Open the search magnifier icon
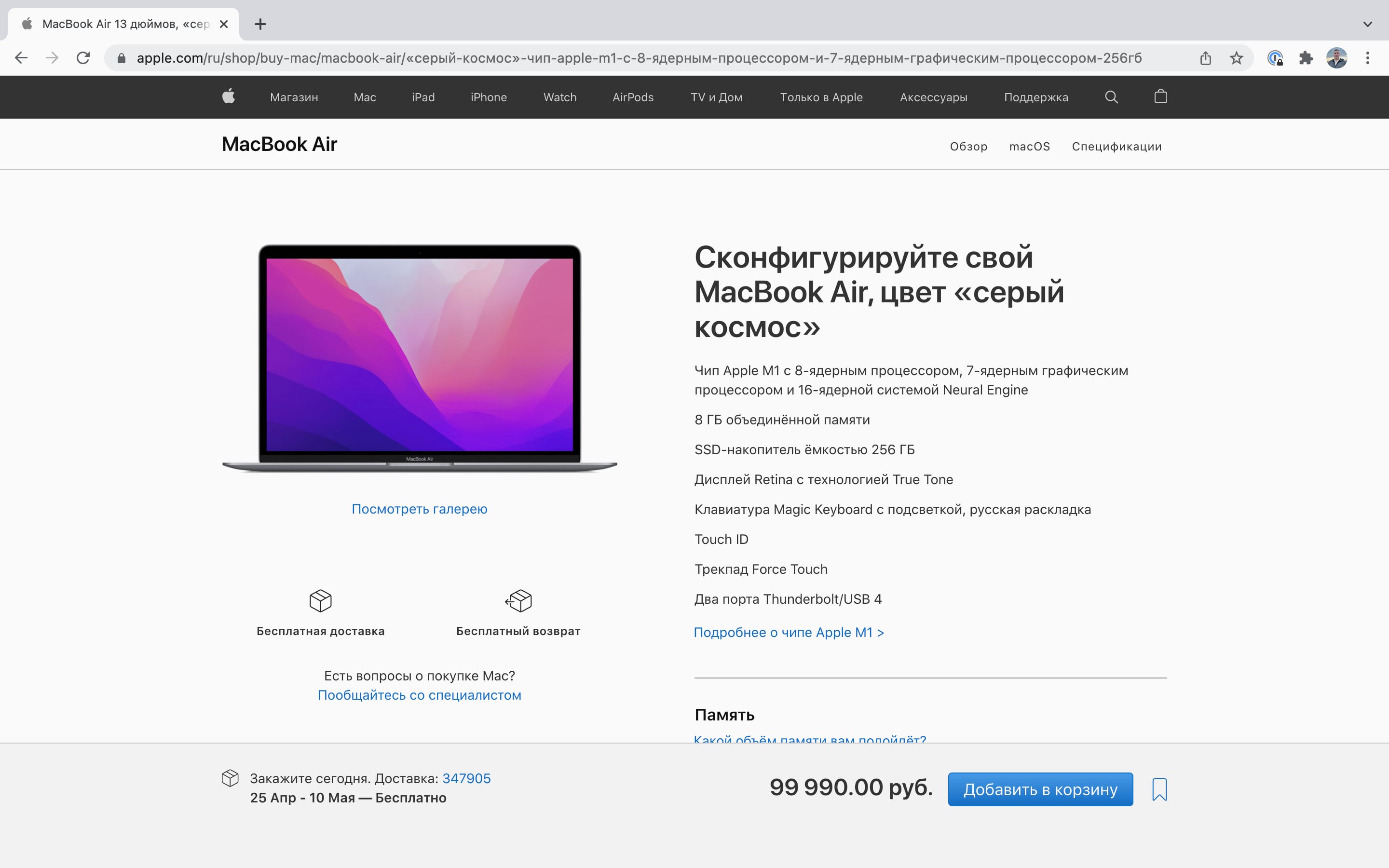Image resolution: width=1389 pixels, height=868 pixels. (1111, 96)
